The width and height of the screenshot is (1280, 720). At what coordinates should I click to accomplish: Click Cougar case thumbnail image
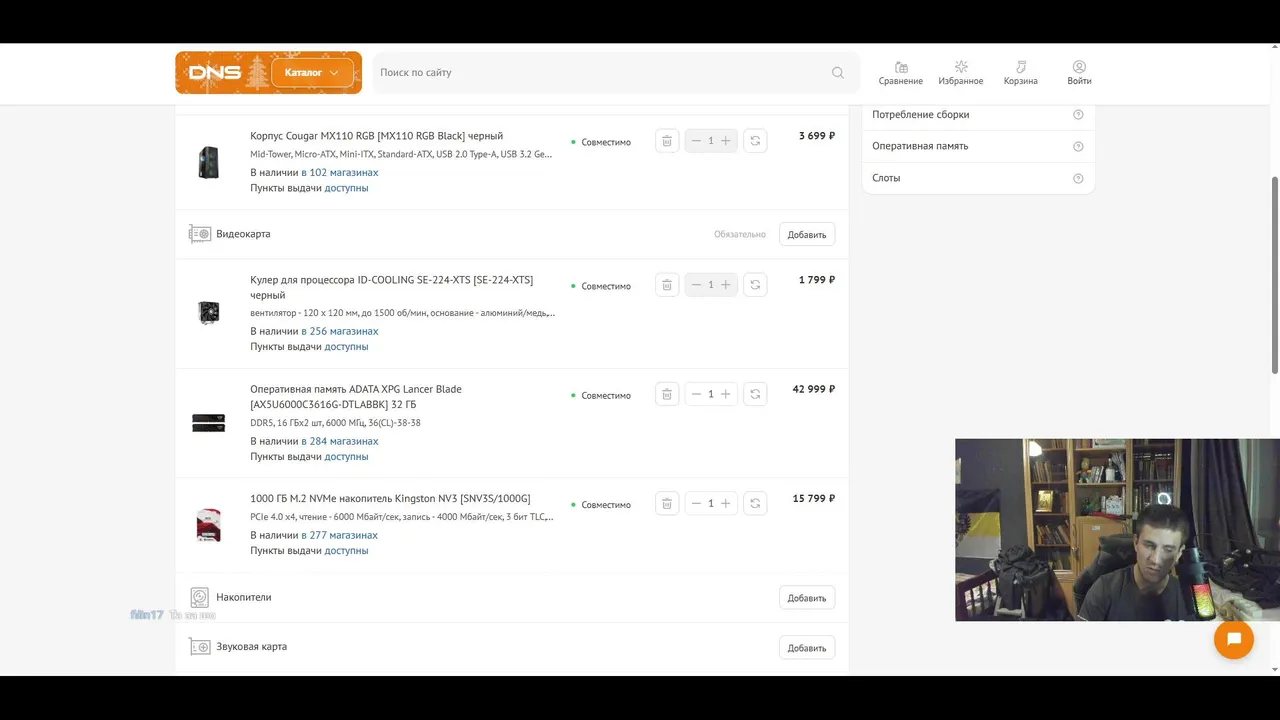[x=208, y=162]
